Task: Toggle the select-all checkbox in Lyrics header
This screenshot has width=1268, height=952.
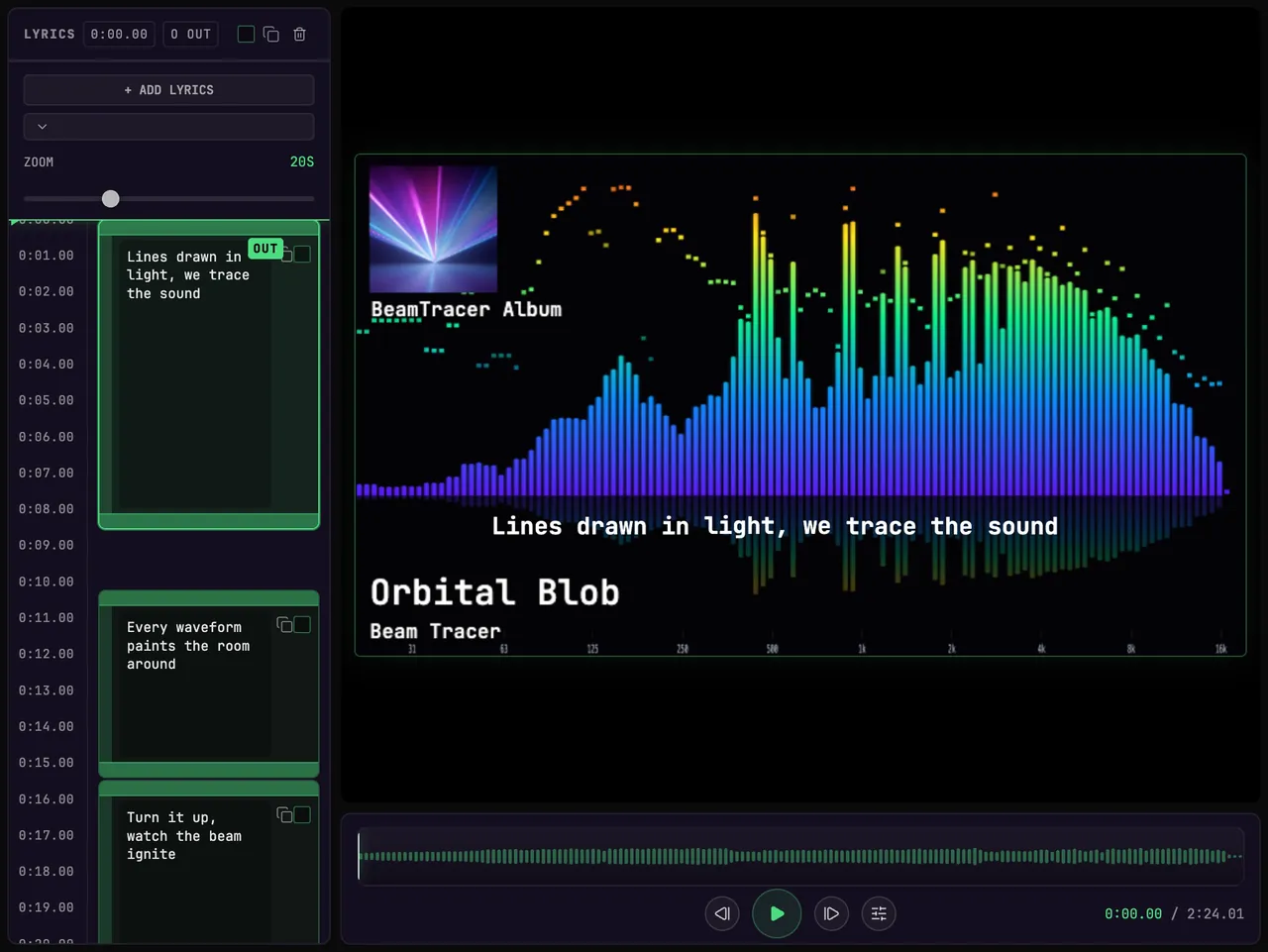Action: point(246,35)
